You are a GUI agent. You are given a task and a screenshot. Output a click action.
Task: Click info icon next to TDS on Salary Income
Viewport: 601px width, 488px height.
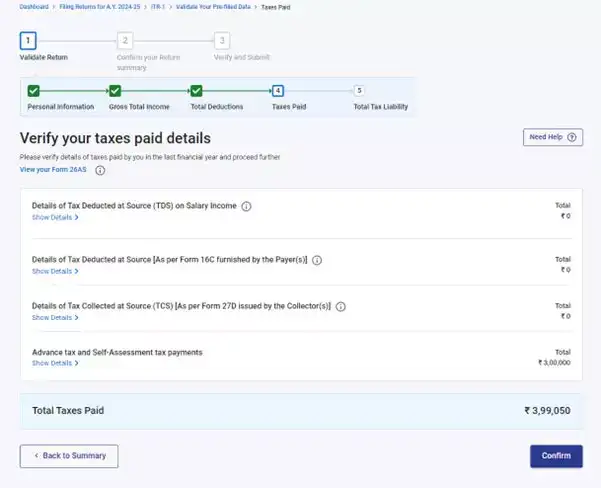246,206
